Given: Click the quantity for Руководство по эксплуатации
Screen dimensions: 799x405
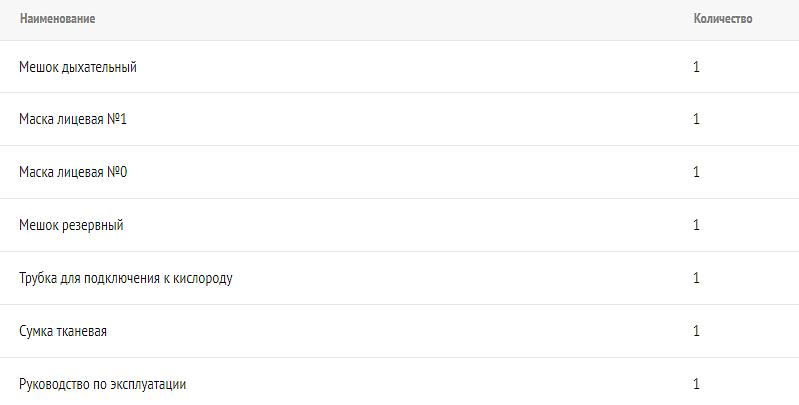Looking at the screenshot, I should click(x=696, y=384).
